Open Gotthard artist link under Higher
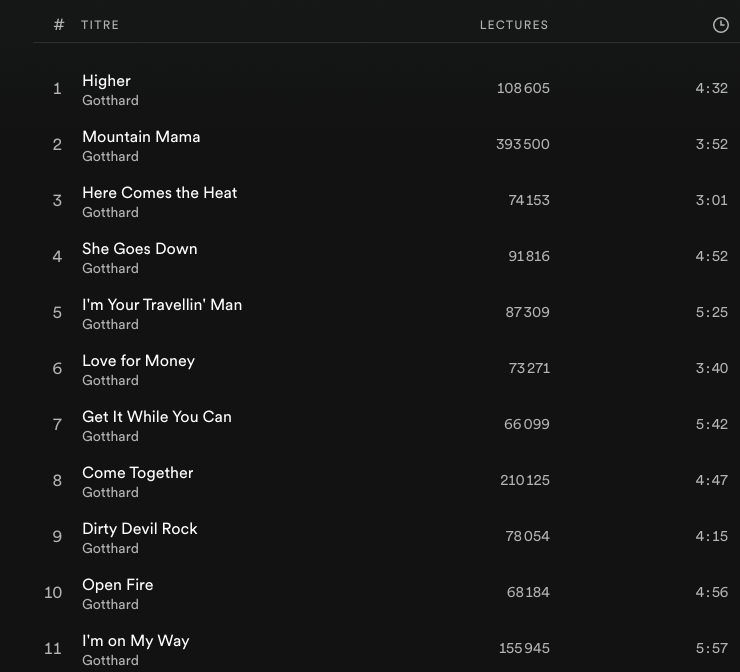This screenshot has width=740, height=672. [111, 101]
